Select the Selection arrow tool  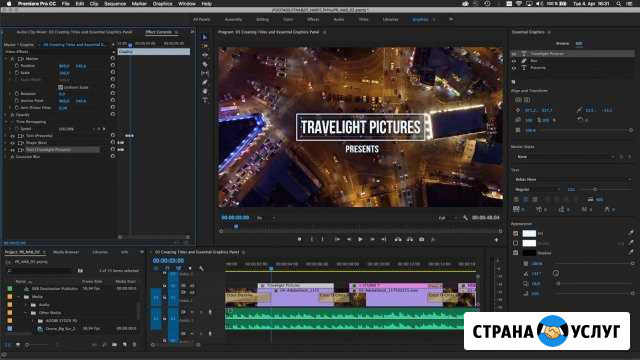[x=205, y=37]
